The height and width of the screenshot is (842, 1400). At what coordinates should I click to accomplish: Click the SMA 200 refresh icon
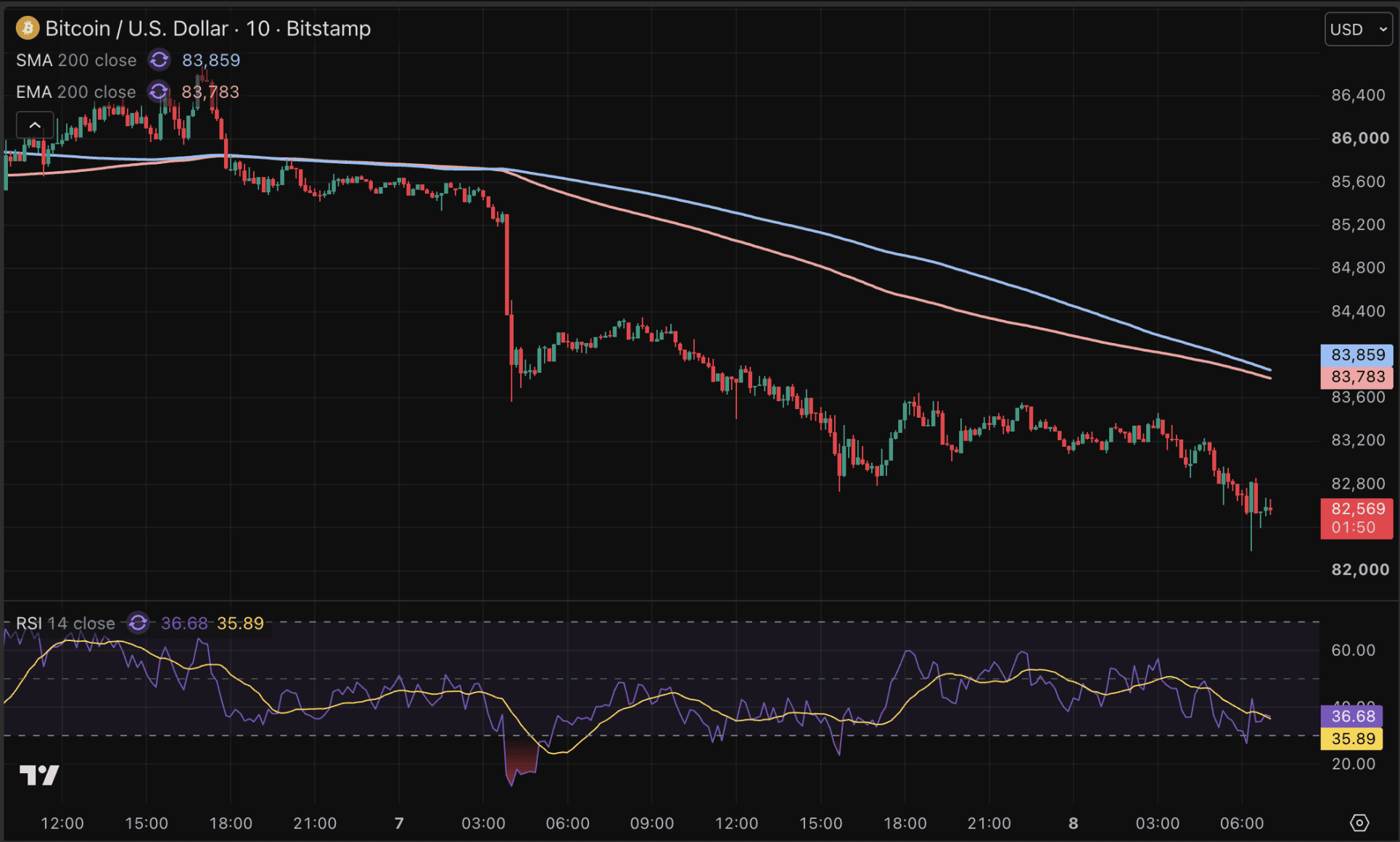click(x=159, y=59)
